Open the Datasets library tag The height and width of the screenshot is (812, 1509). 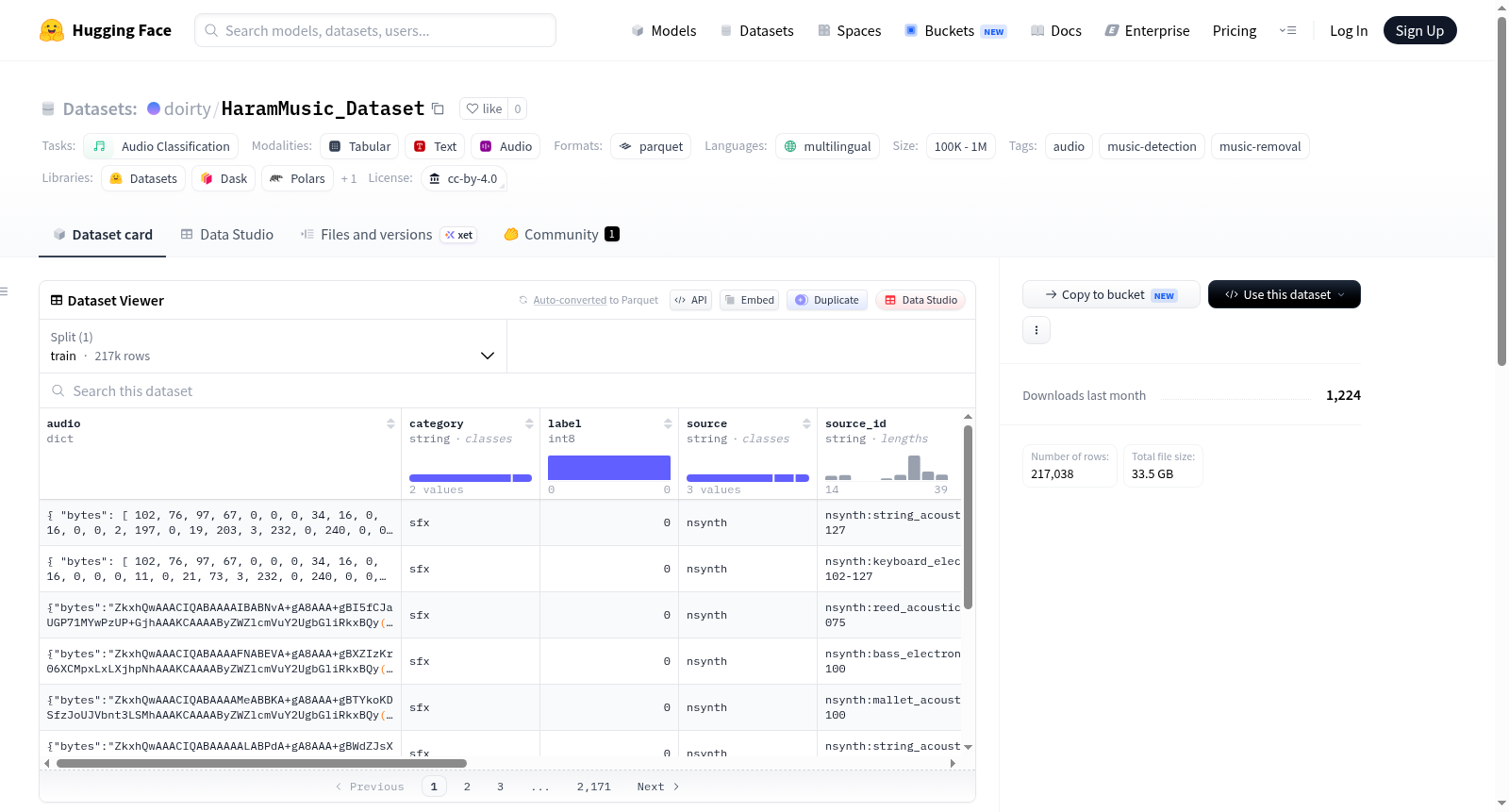click(143, 178)
